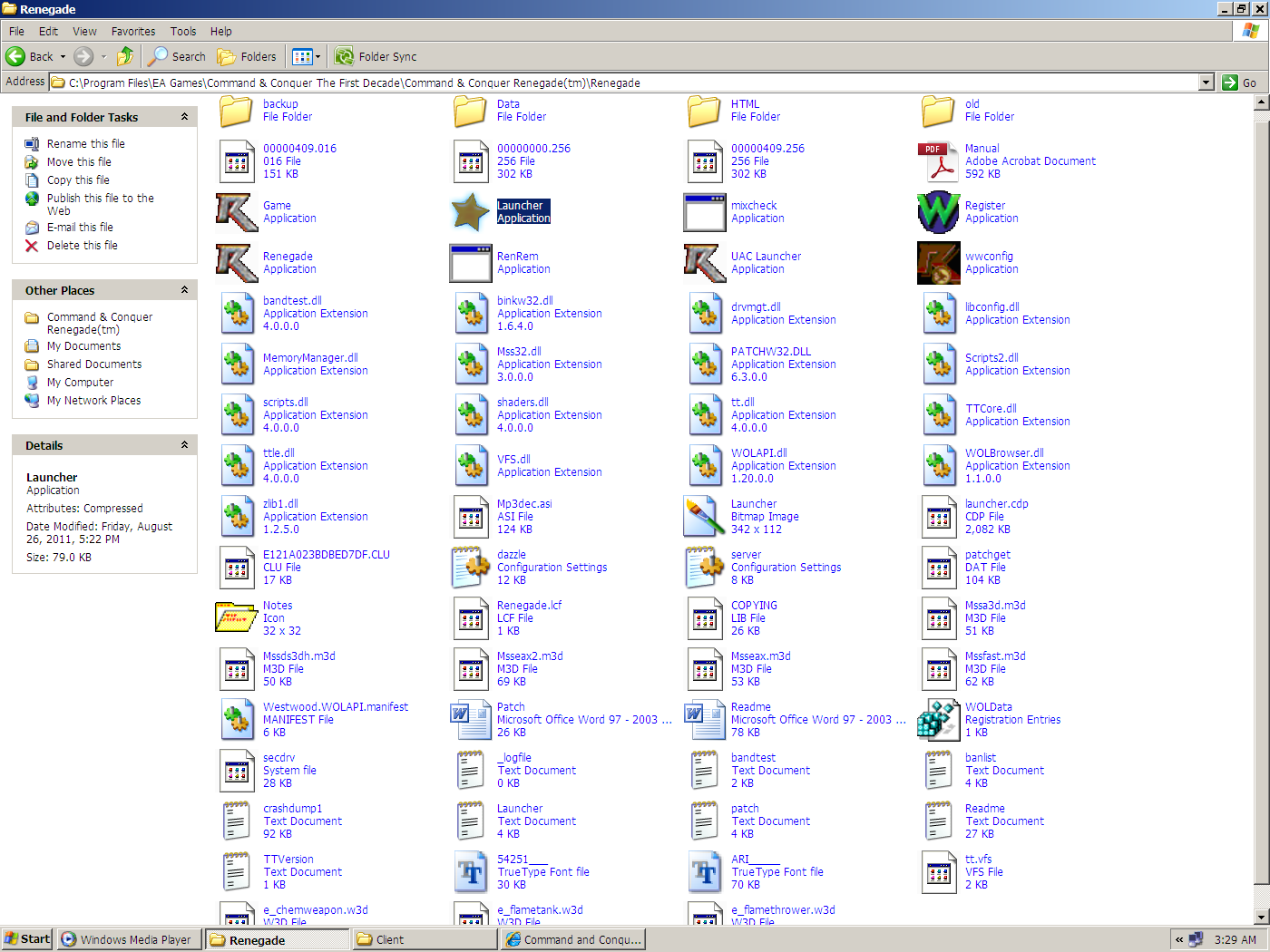Select the UAC Launcher application icon
This screenshot has height=952, width=1270.
coord(705,263)
